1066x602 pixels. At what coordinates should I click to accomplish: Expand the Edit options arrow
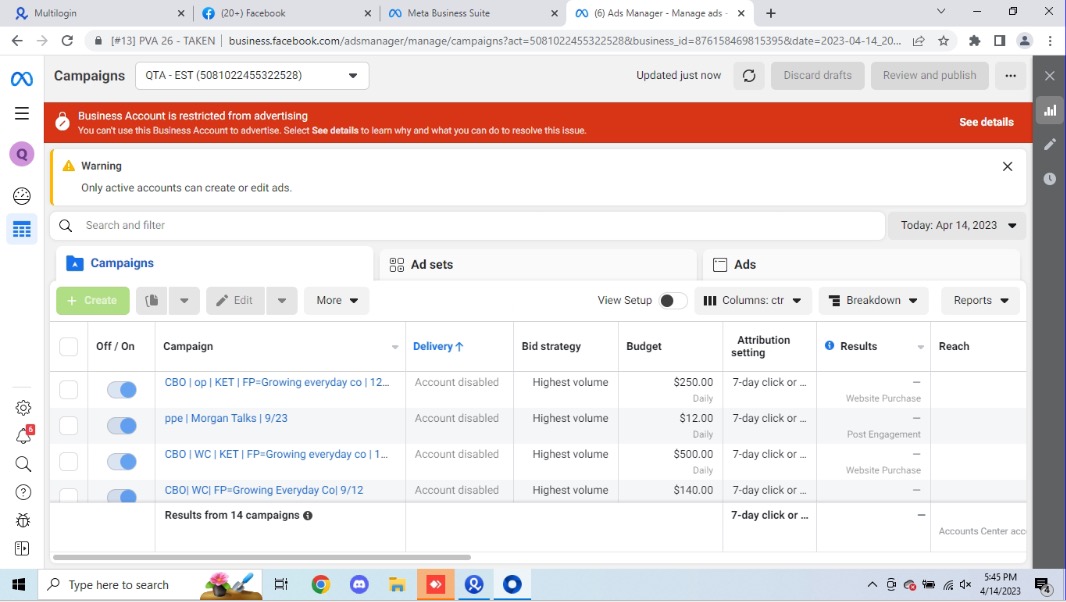point(281,300)
